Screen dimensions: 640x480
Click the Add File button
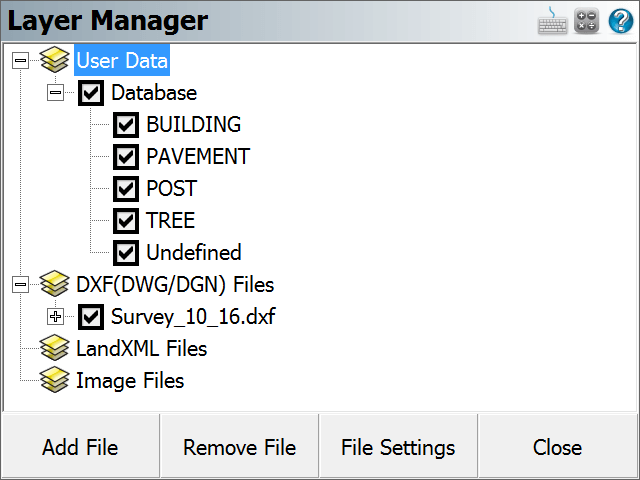80,447
